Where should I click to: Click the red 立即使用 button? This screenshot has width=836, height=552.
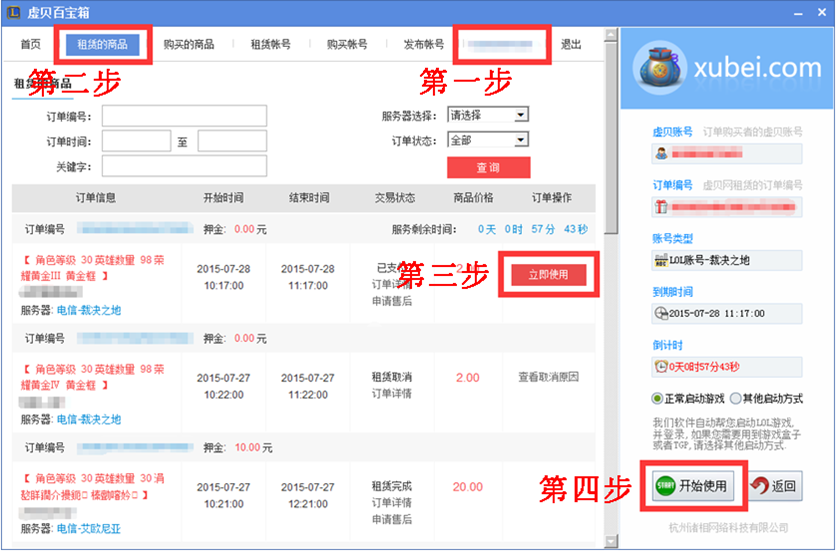click(x=547, y=275)
